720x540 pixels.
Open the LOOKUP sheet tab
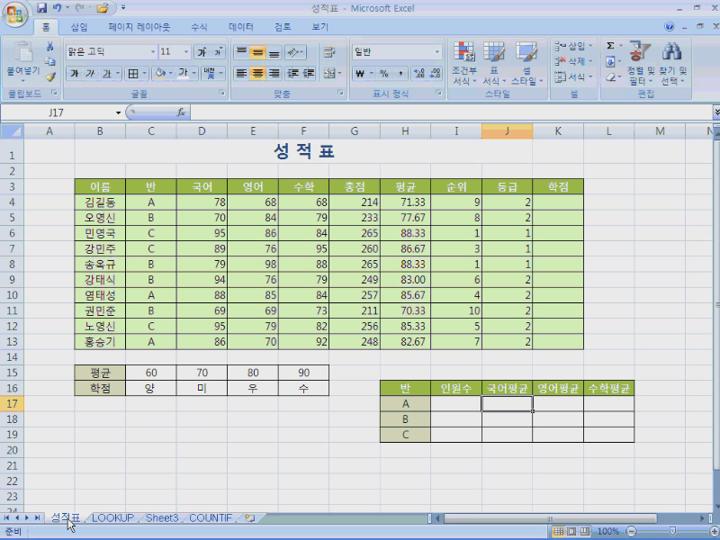point(112,518)
